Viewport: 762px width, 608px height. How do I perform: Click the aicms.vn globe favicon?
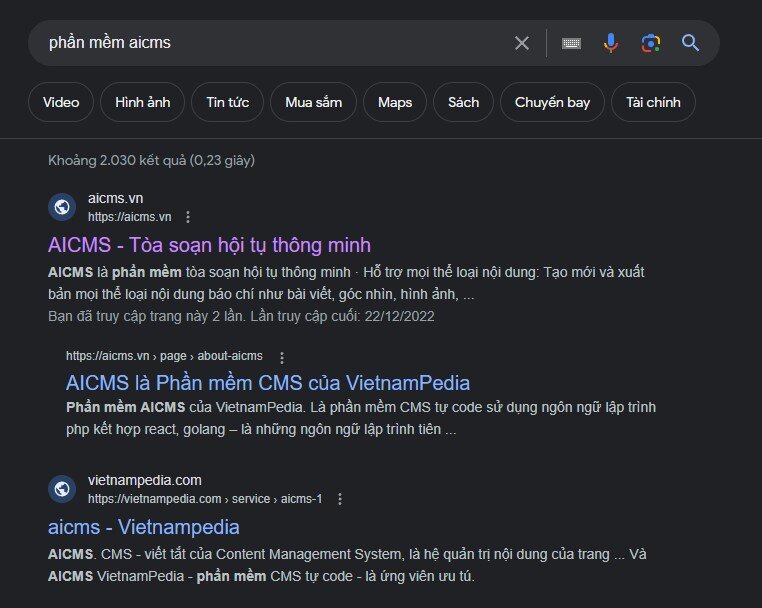[x=62, y=207]
